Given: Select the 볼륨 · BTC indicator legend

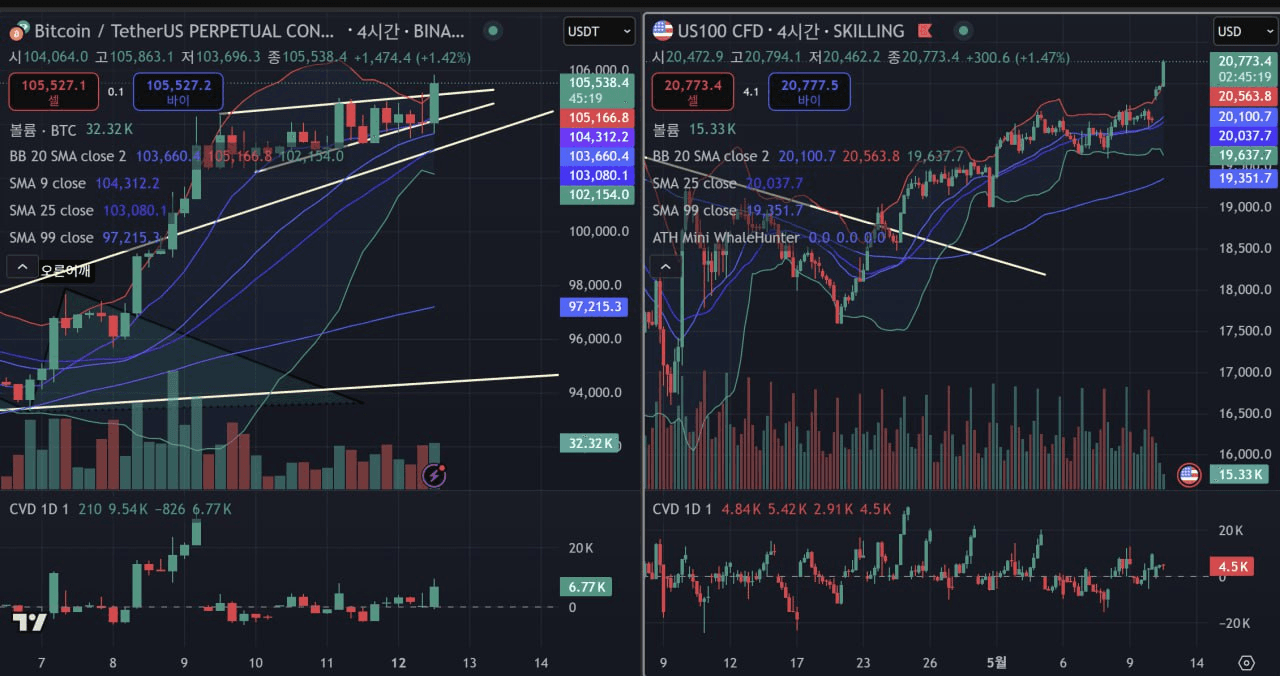Looking at the screenshot, I should (43, 129).
